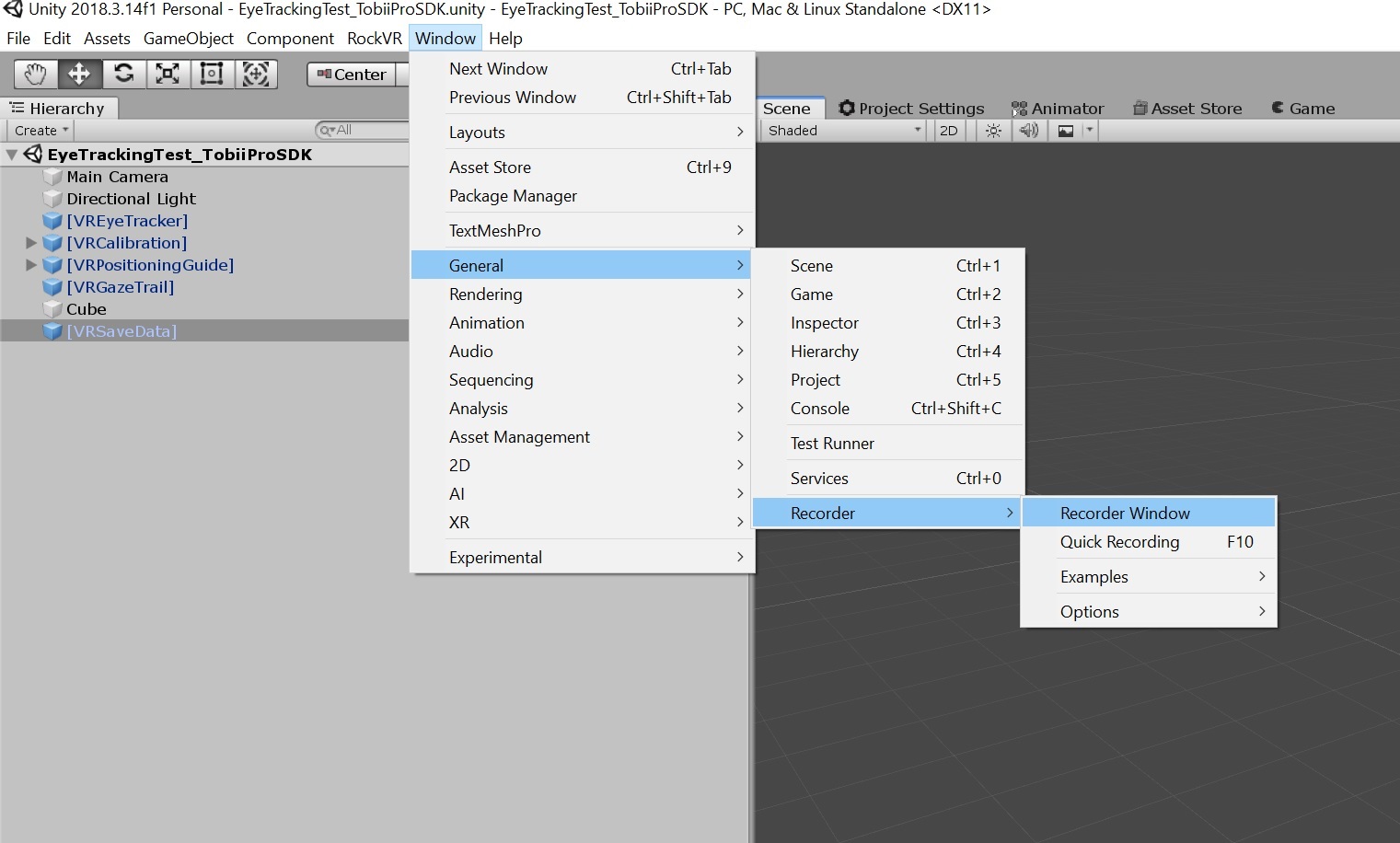Image resolution: width=1400 pixels, height=843 pixels.
Task: Switch to the Game tab
Action: [x=1303, y=109]
